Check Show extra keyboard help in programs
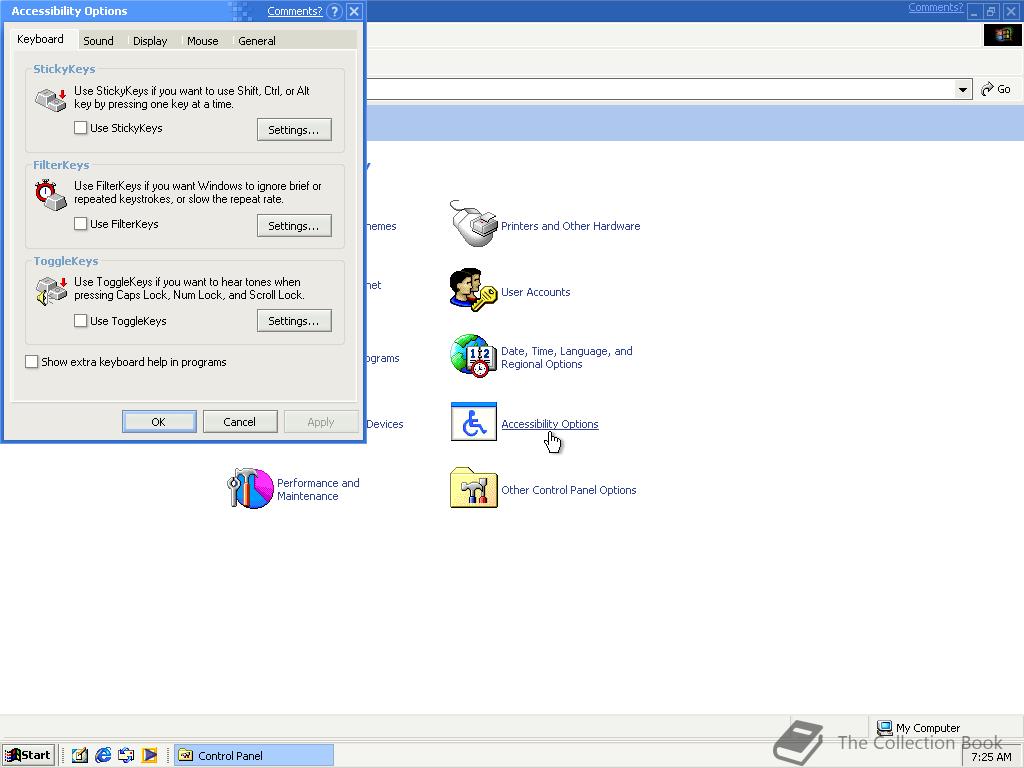 (x=31, y=362)
